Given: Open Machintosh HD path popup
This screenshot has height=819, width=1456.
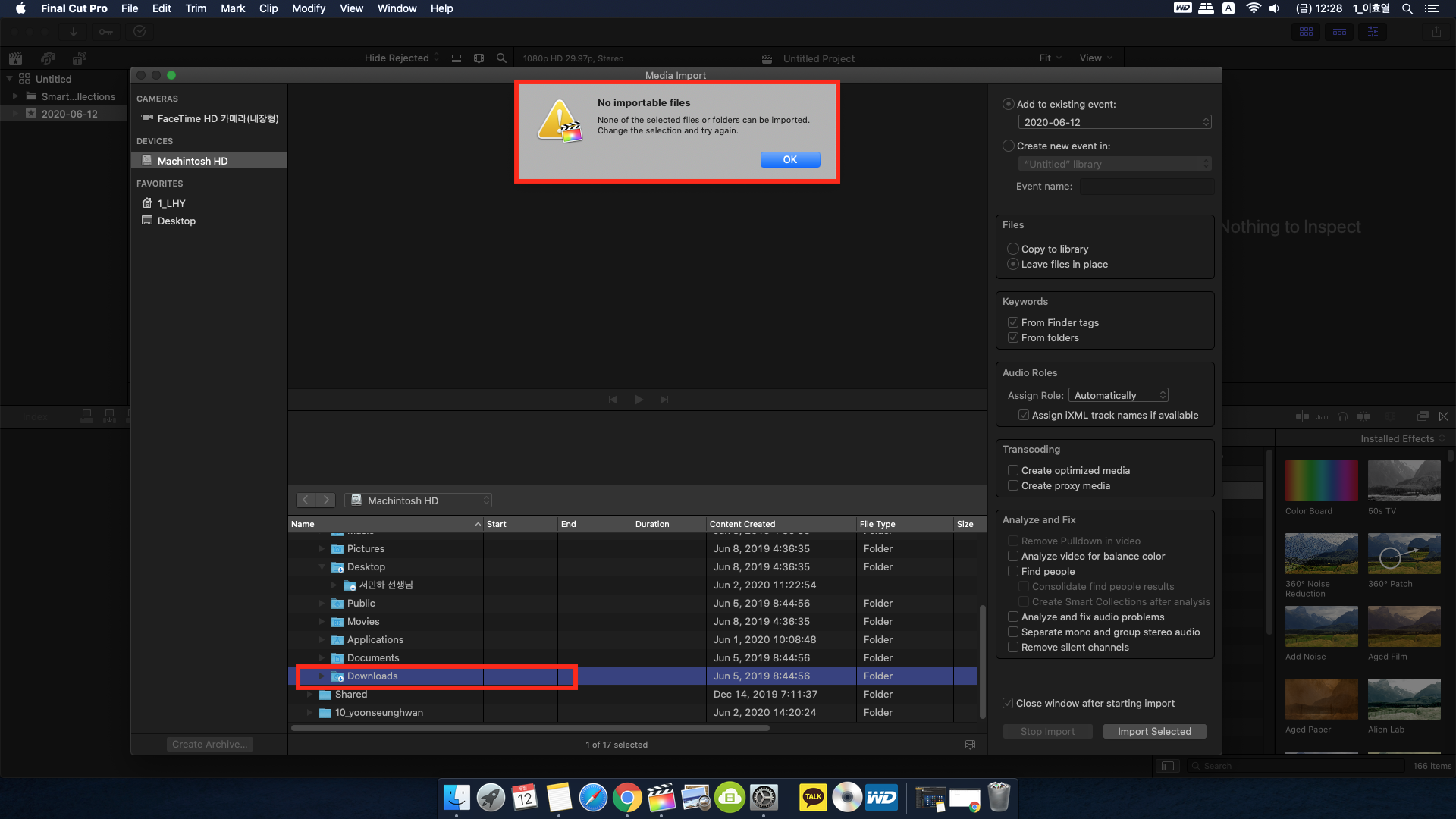Looking at the screenshot, I should tap(418, 500).
